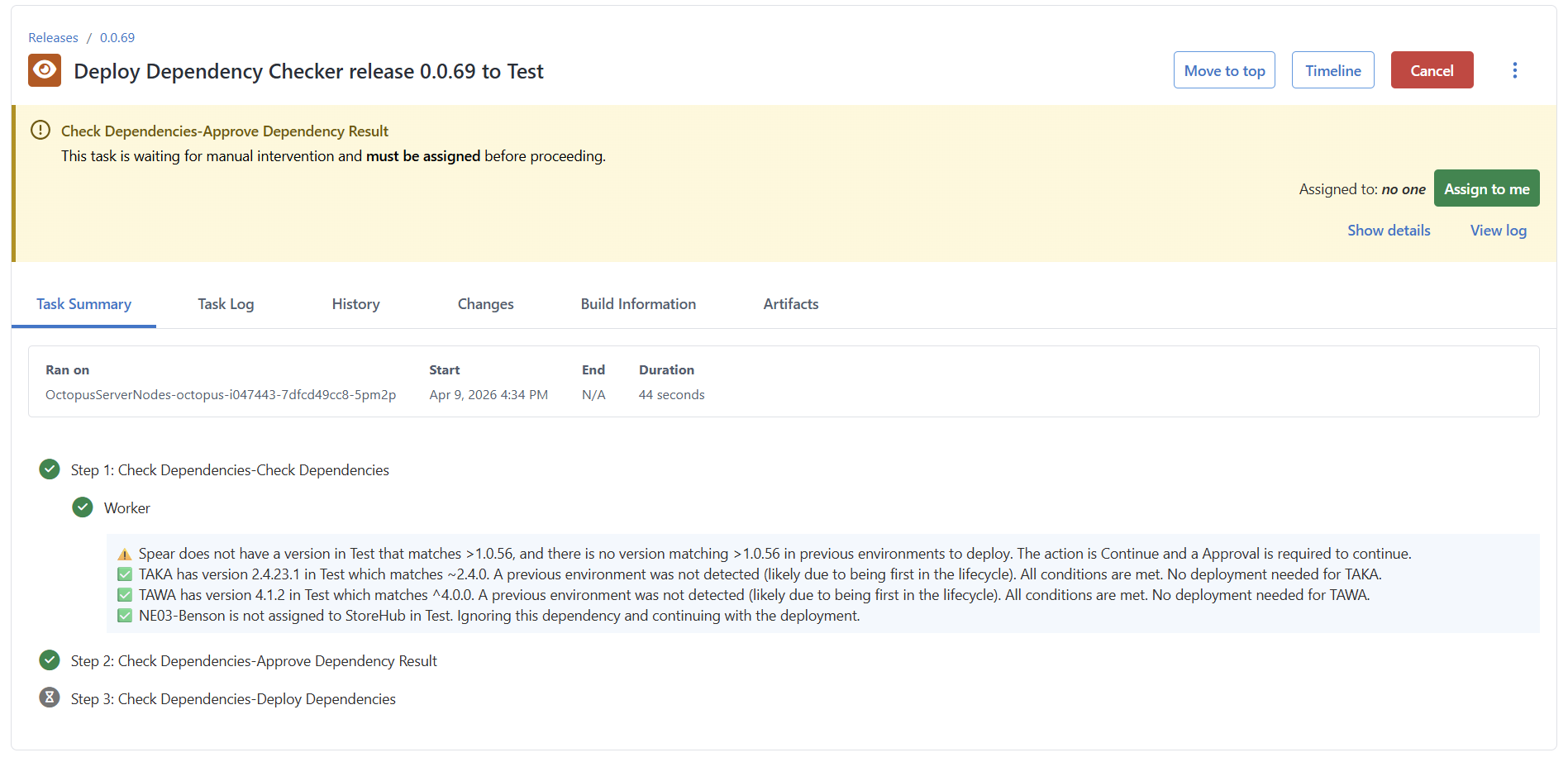1568x762 pixels.
Task: View log for the manual intervention
Action: tap(1498, 230)
